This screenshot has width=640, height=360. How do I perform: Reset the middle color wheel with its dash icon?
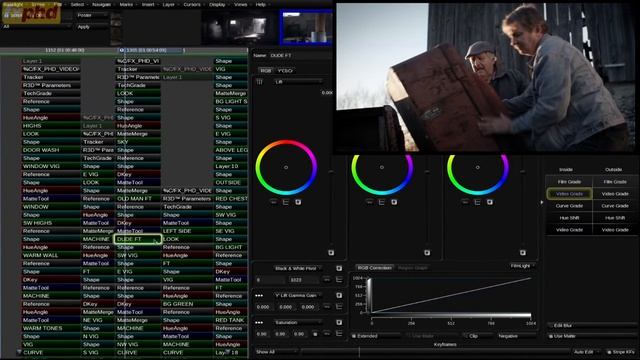[x=369, y=202]
